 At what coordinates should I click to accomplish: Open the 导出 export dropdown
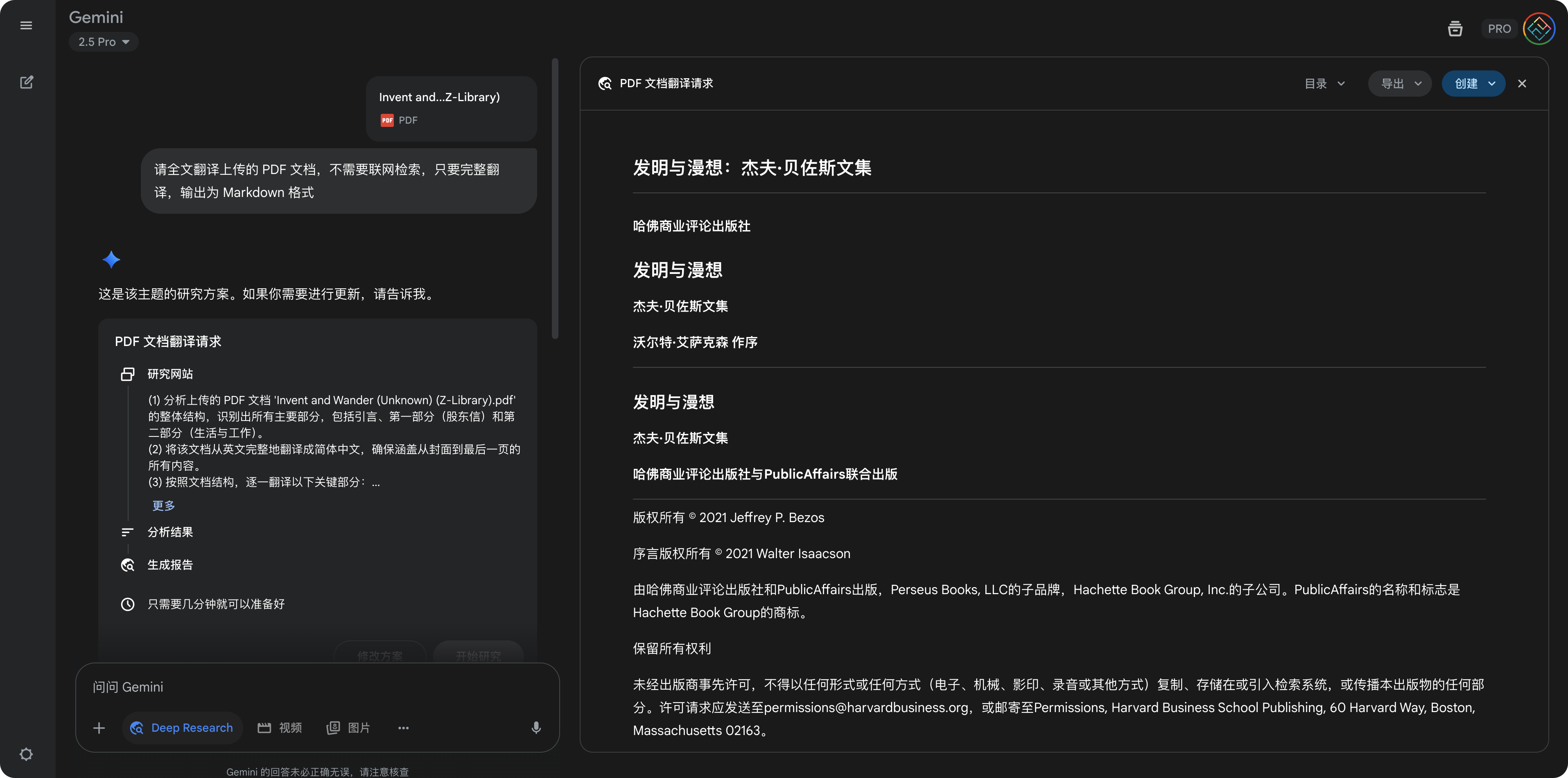1400,84
